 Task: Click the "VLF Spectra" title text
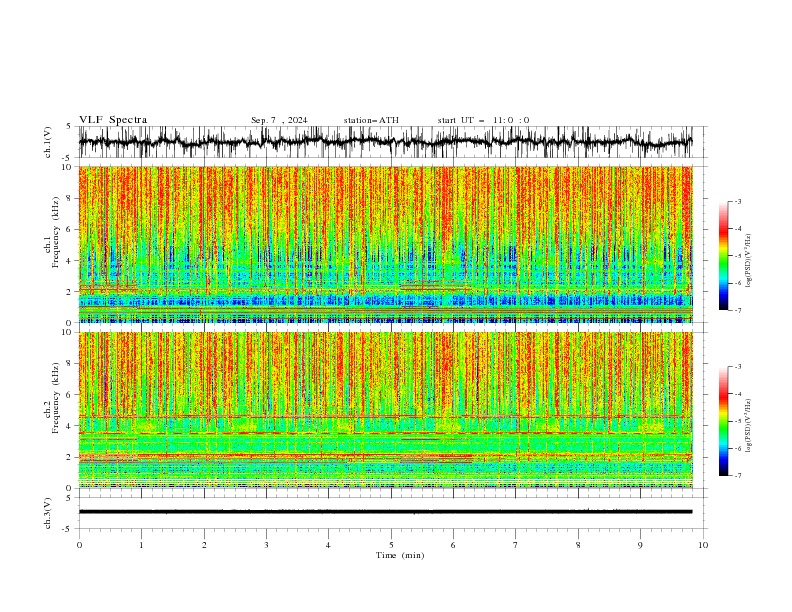113,120
